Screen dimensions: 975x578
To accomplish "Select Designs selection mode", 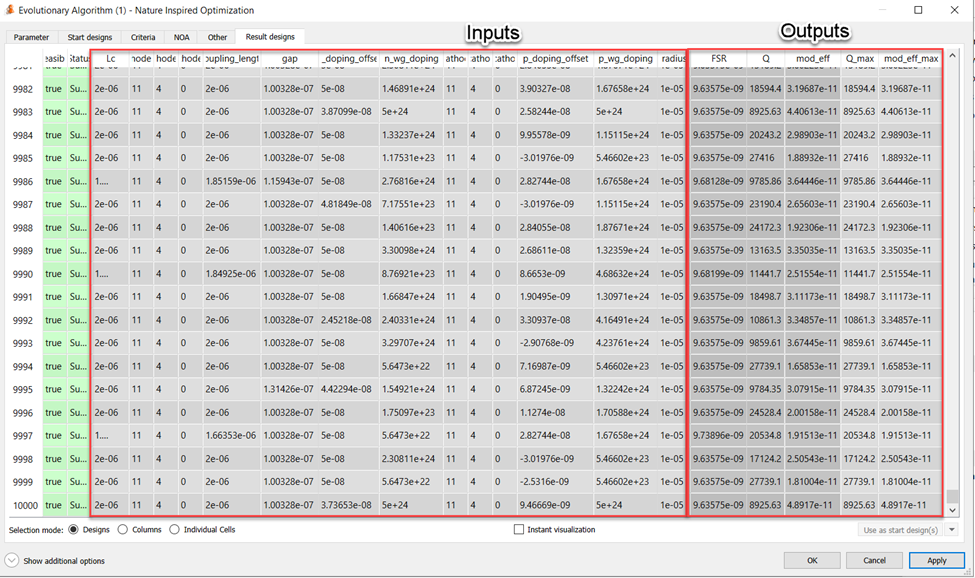I will tap(73, 530).
